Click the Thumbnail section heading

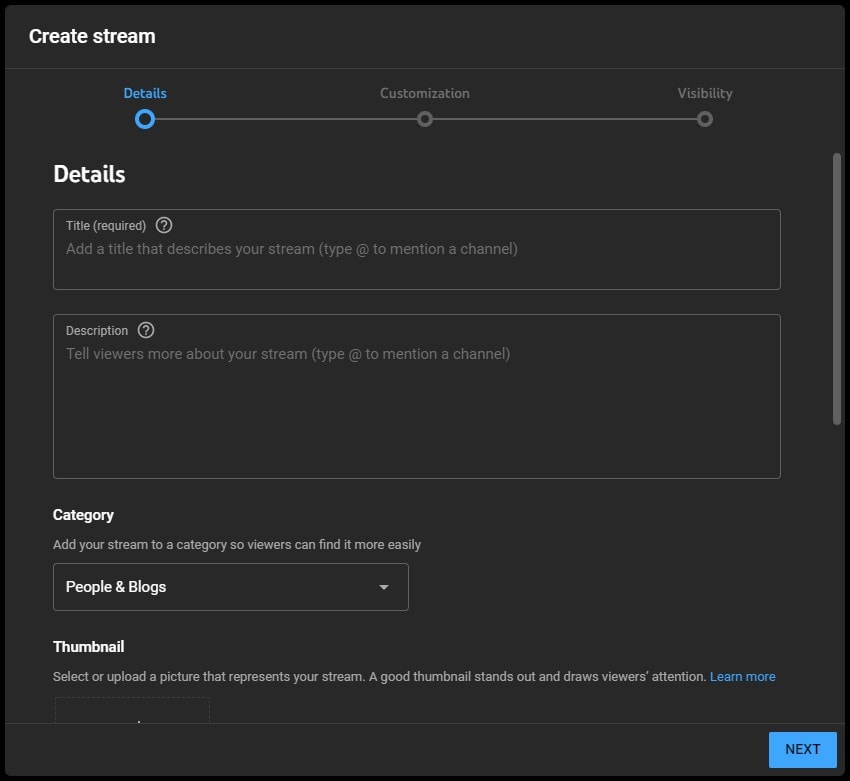pyautogui.click(x=89, y=647)
